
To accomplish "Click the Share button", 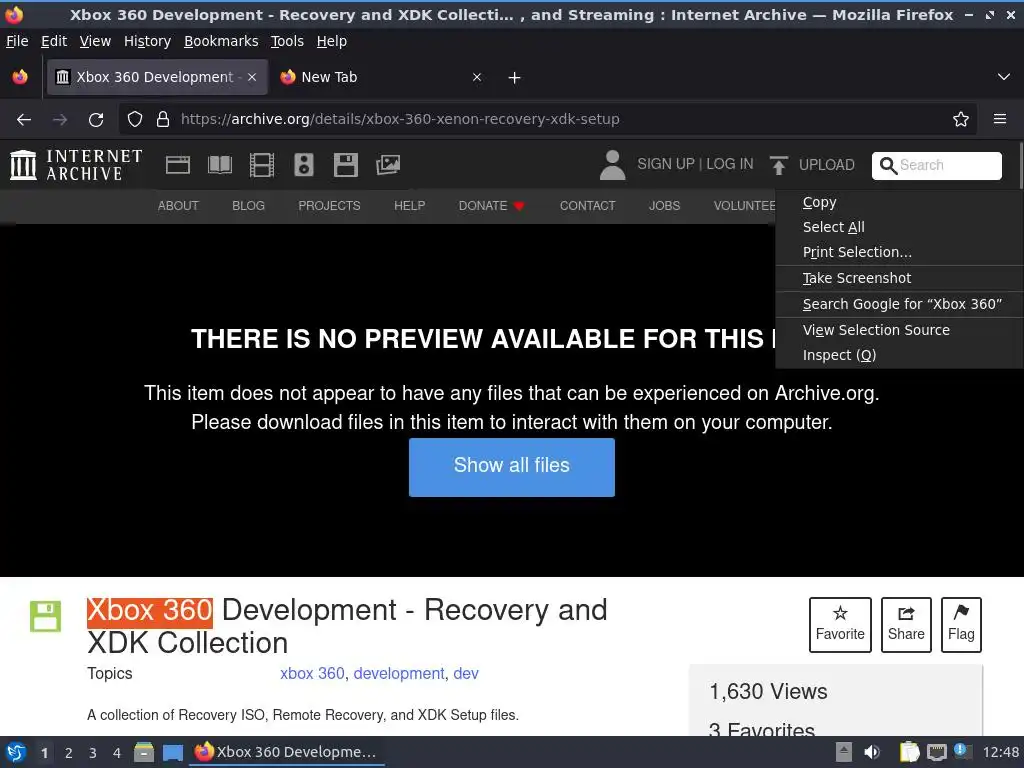I will (x=906, y=624).
